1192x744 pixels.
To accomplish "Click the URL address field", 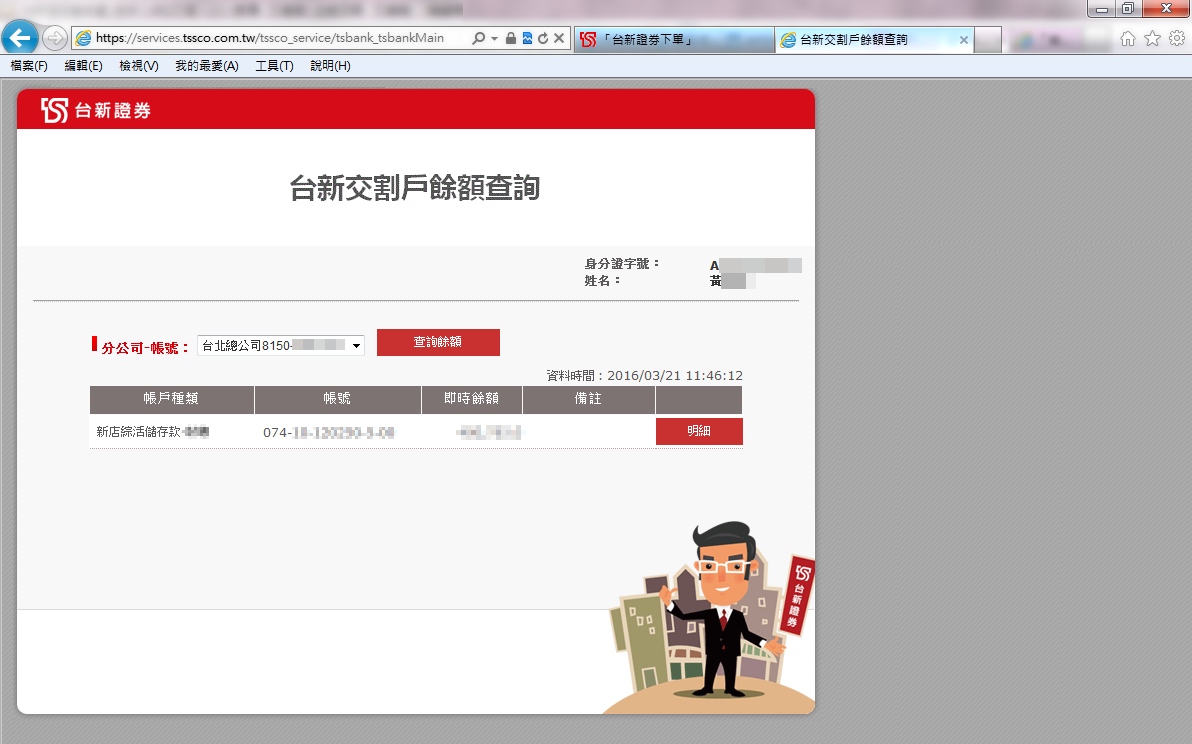I will coord(270,38).
